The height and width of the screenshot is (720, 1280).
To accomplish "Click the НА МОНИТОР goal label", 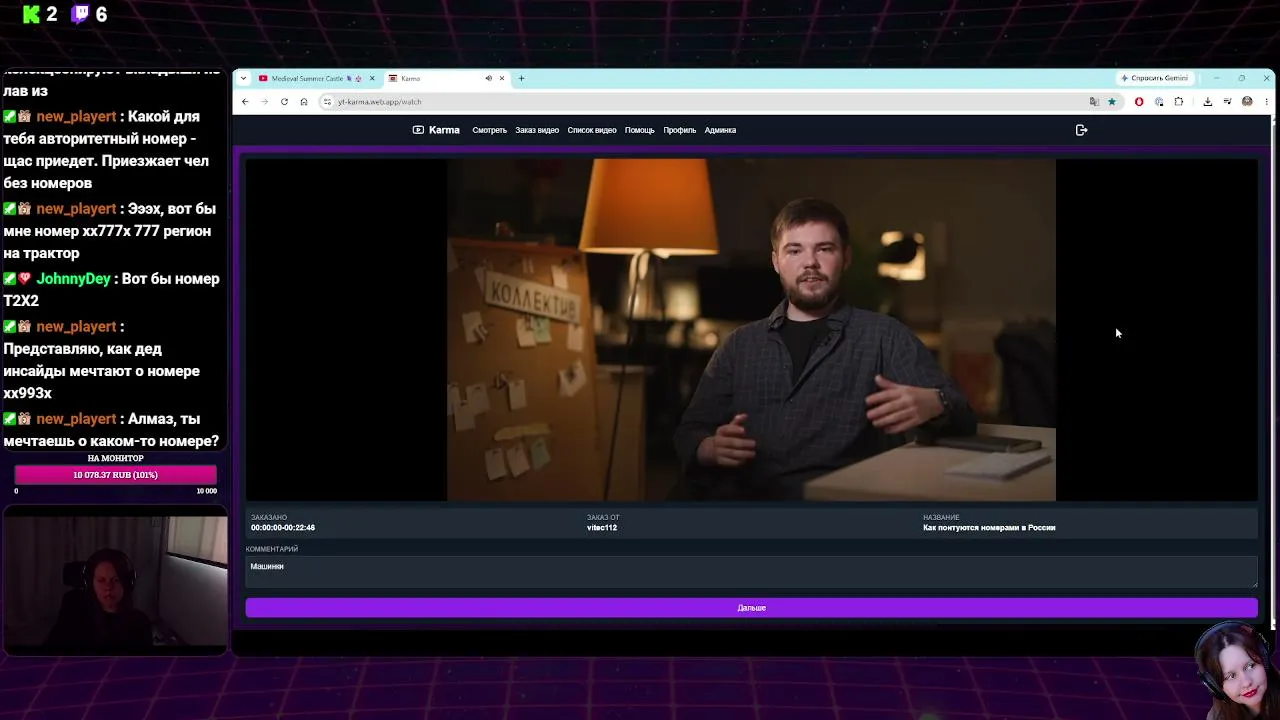I will 116,458.
